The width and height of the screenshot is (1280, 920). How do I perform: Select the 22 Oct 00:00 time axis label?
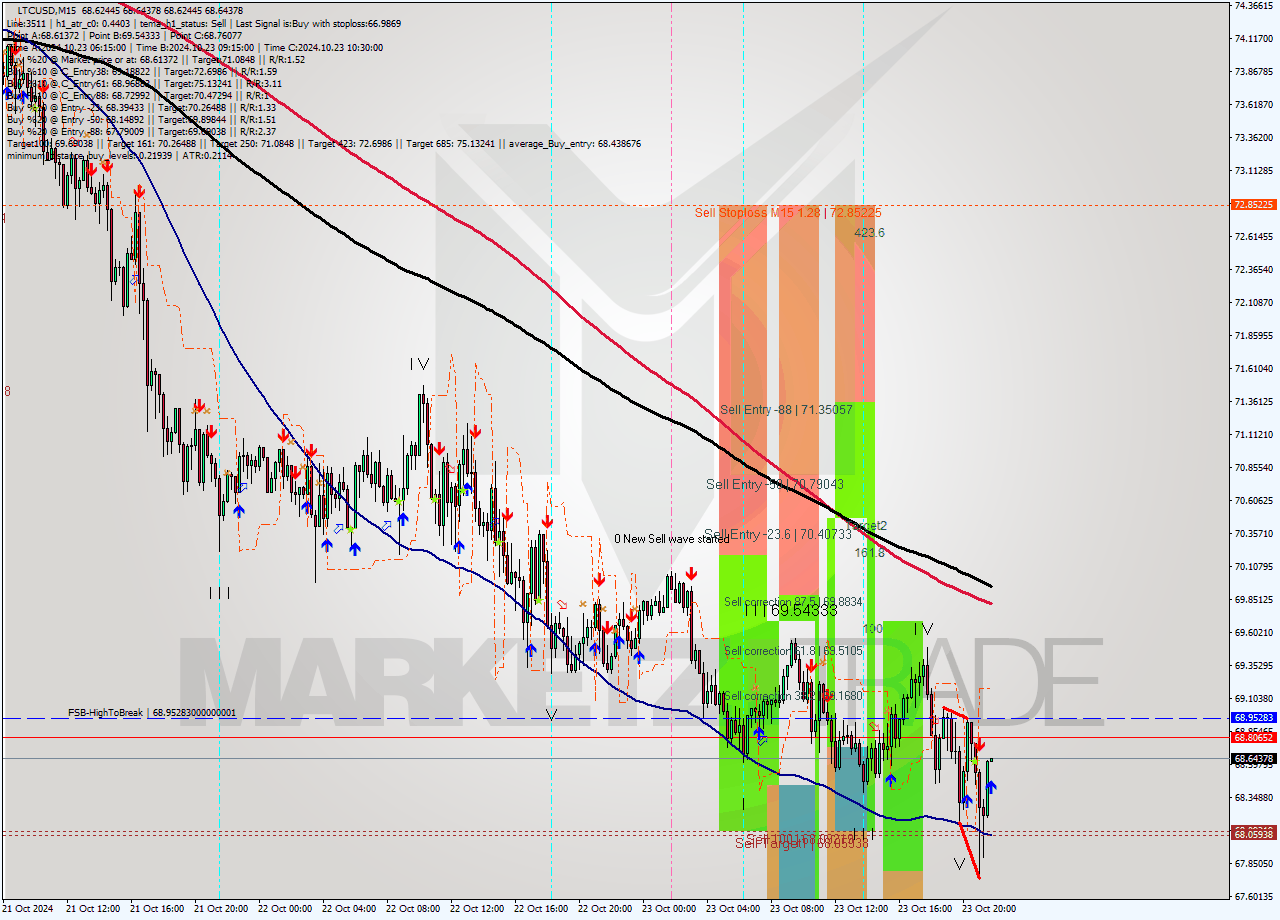(284, 909)
